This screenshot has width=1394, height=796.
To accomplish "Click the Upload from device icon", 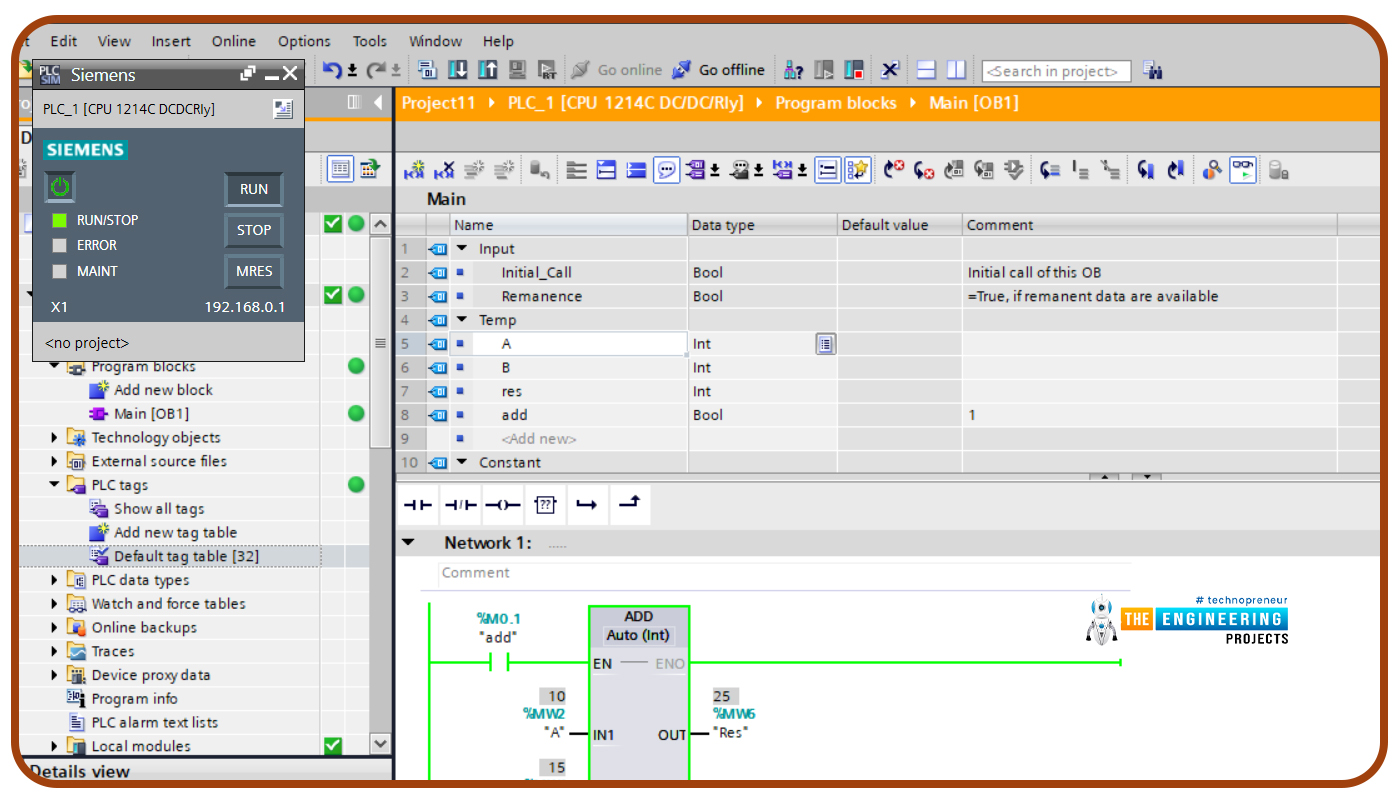I will pos(488,70).
